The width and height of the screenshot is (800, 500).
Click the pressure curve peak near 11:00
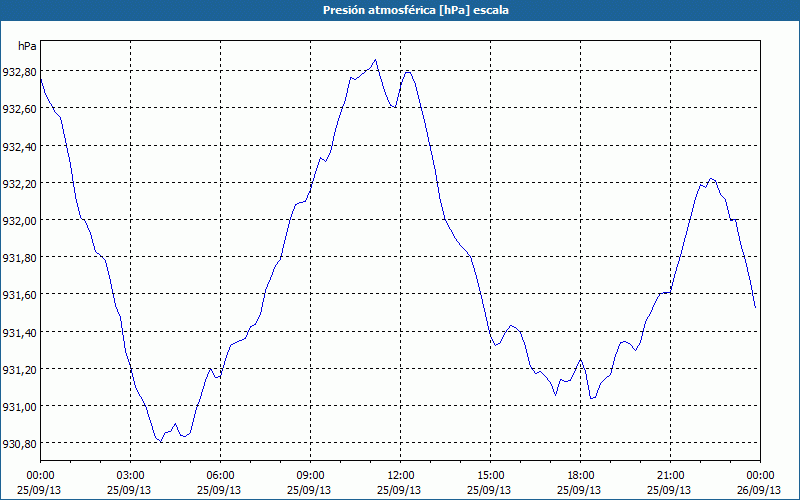(x=376, y=60)
